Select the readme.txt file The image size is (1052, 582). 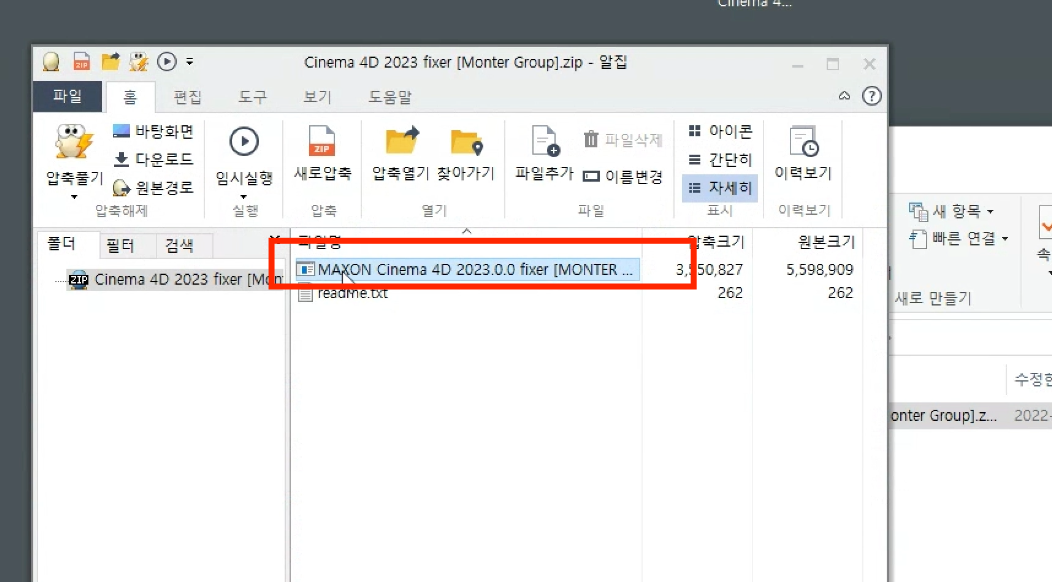pos(353,293)
